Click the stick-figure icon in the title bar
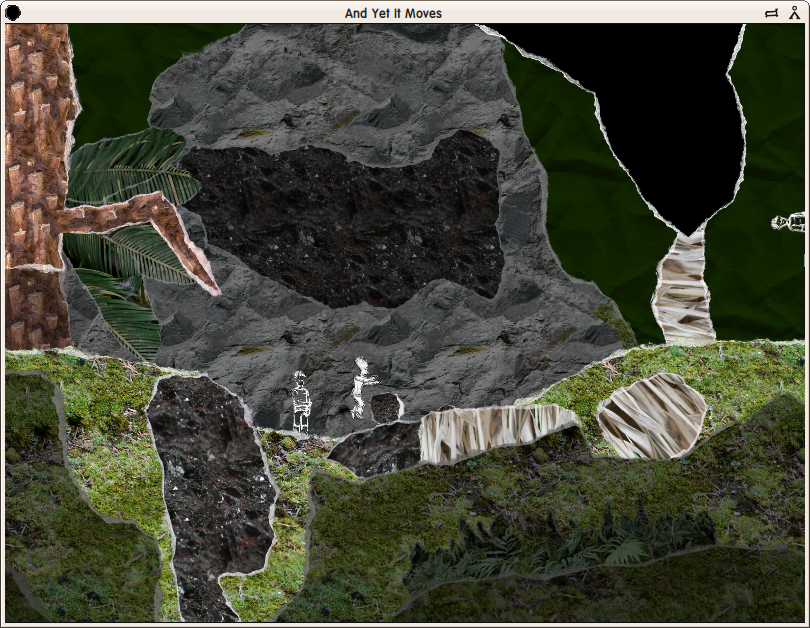The image size is (810, 628). (x=795, y=13)
